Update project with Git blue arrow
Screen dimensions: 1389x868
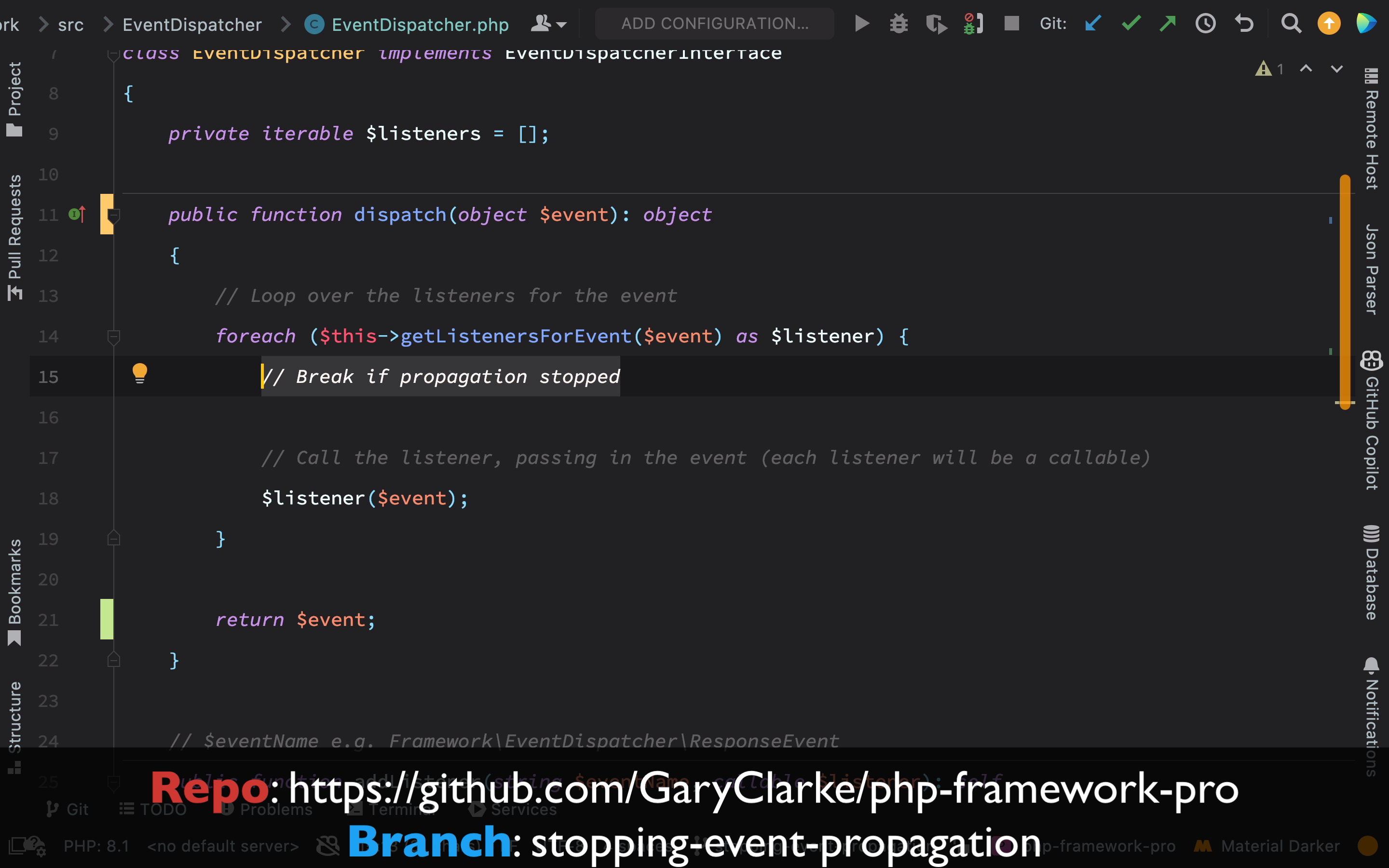1093,24
